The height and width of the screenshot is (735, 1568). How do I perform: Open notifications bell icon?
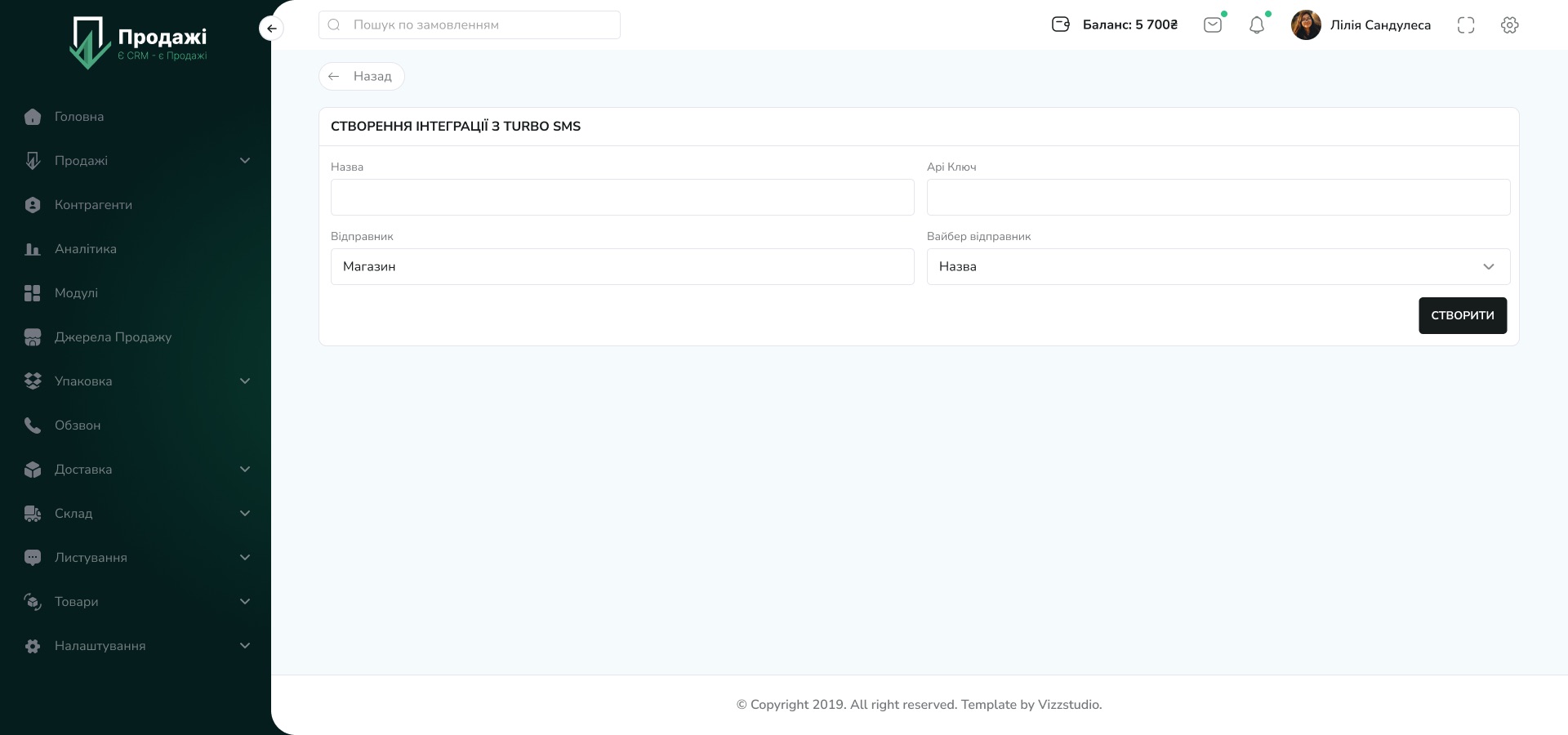[1257, 25]
